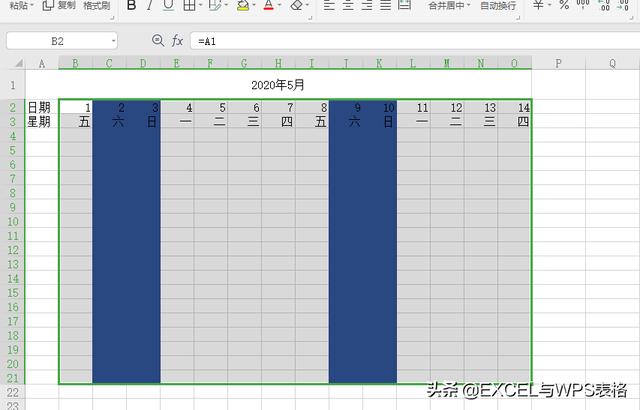Open the 粘贴 paste dropdown arrow
The height and width of the screenshot is (410, 640).
click(x=31, y=5)
